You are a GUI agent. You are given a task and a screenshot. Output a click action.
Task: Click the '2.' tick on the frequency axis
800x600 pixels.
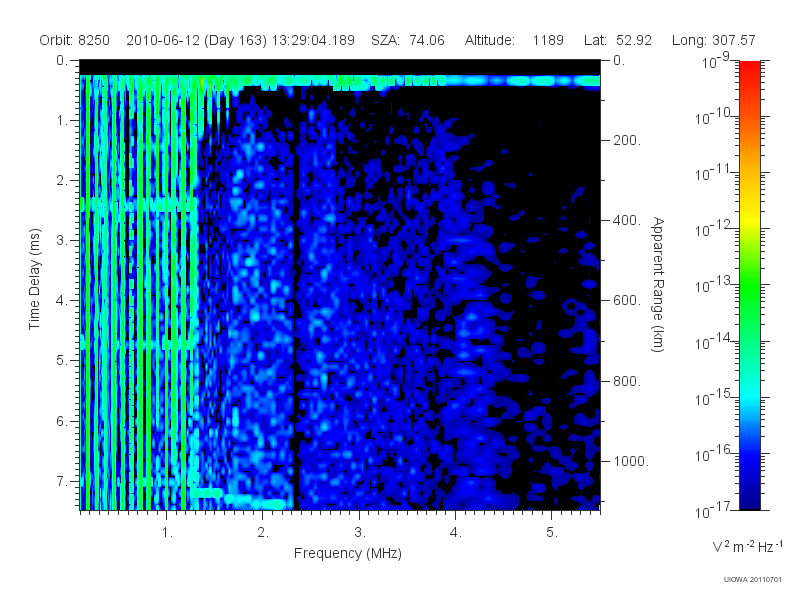point(263,533)
